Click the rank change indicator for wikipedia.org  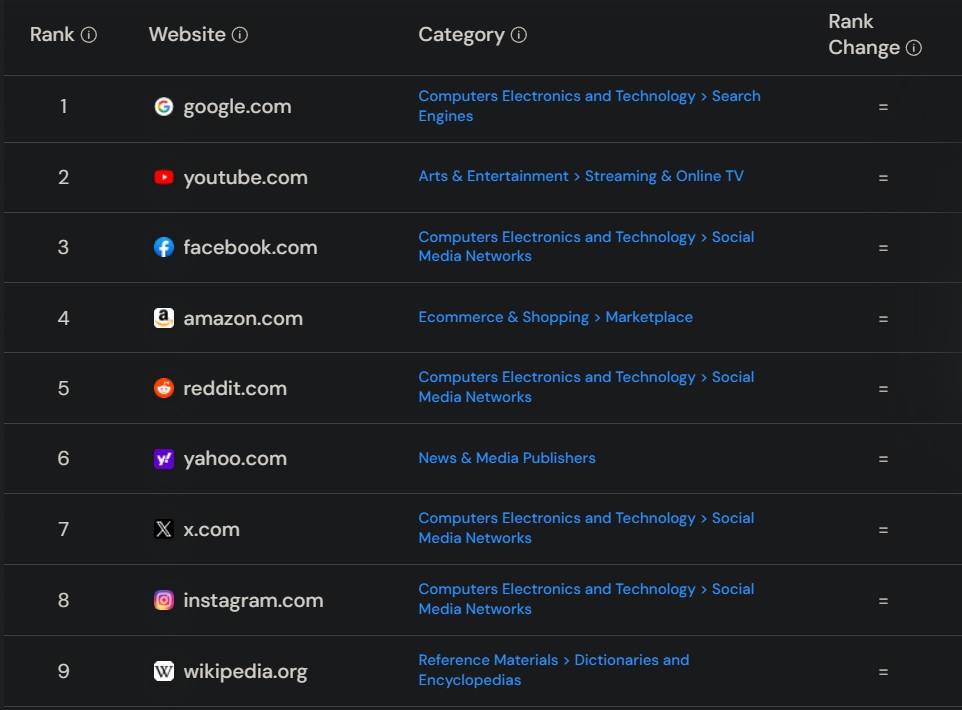(x=883, y=673)
